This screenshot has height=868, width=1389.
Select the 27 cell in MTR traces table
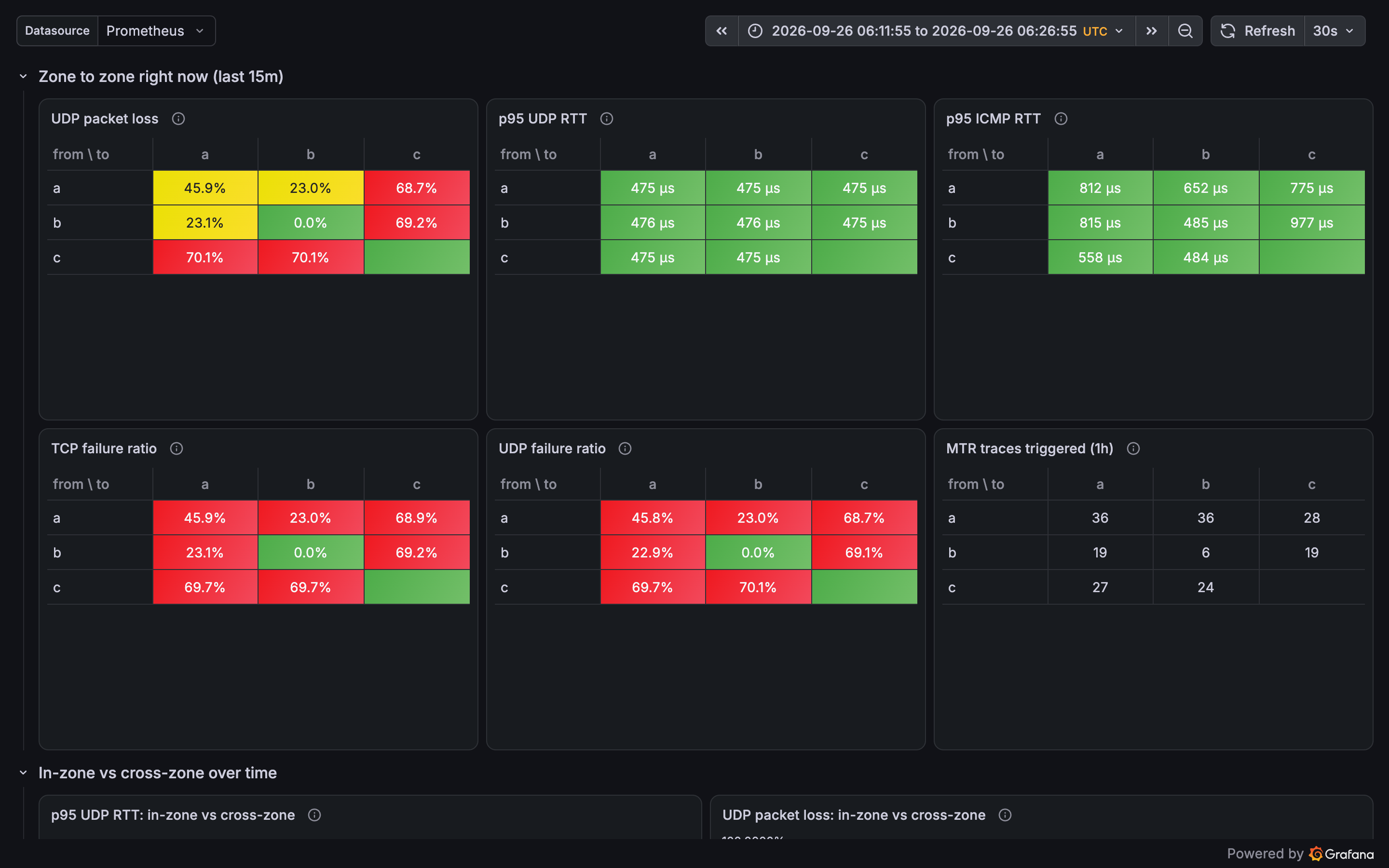pos(1100,587)
